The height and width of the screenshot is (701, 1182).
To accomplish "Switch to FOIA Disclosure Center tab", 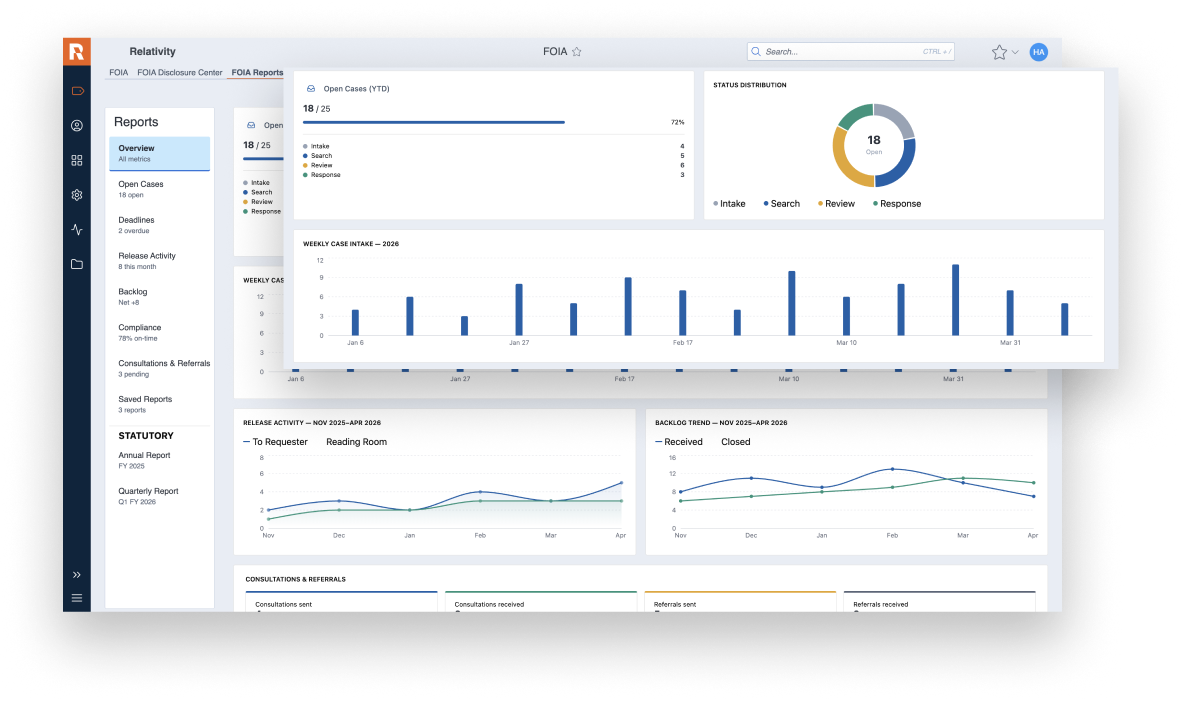I will click(x=179, y=73).
